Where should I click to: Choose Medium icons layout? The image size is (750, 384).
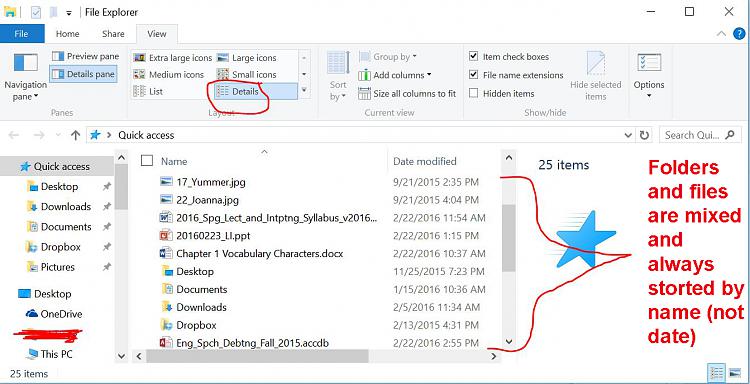(x=169, y=75)
